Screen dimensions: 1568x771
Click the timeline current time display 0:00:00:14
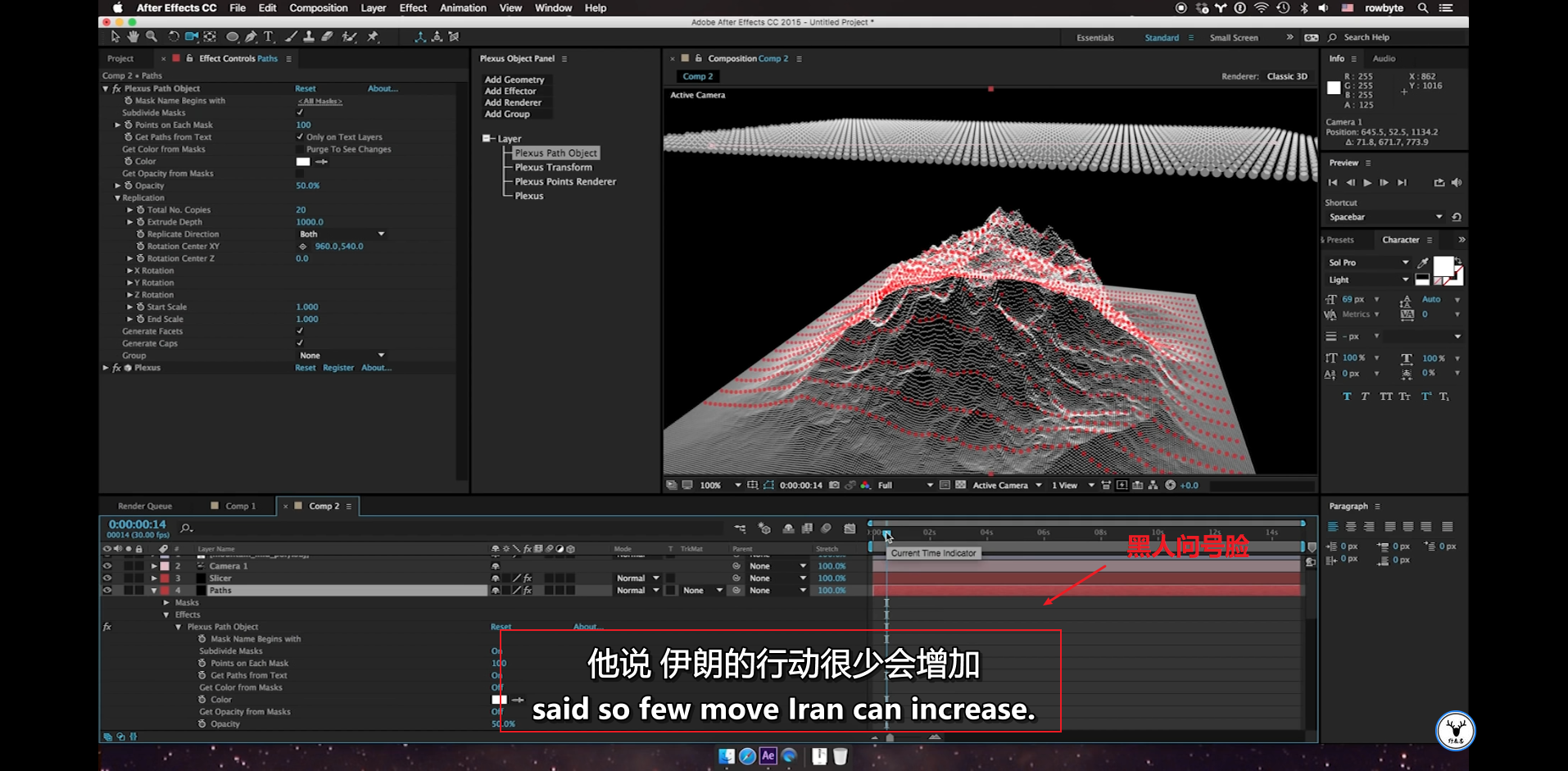point(138,524)
